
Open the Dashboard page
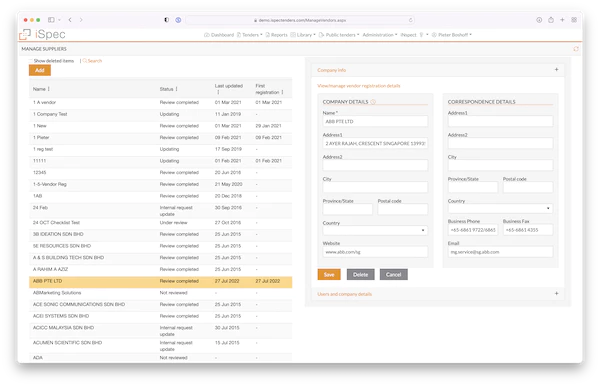pos(219,35)
